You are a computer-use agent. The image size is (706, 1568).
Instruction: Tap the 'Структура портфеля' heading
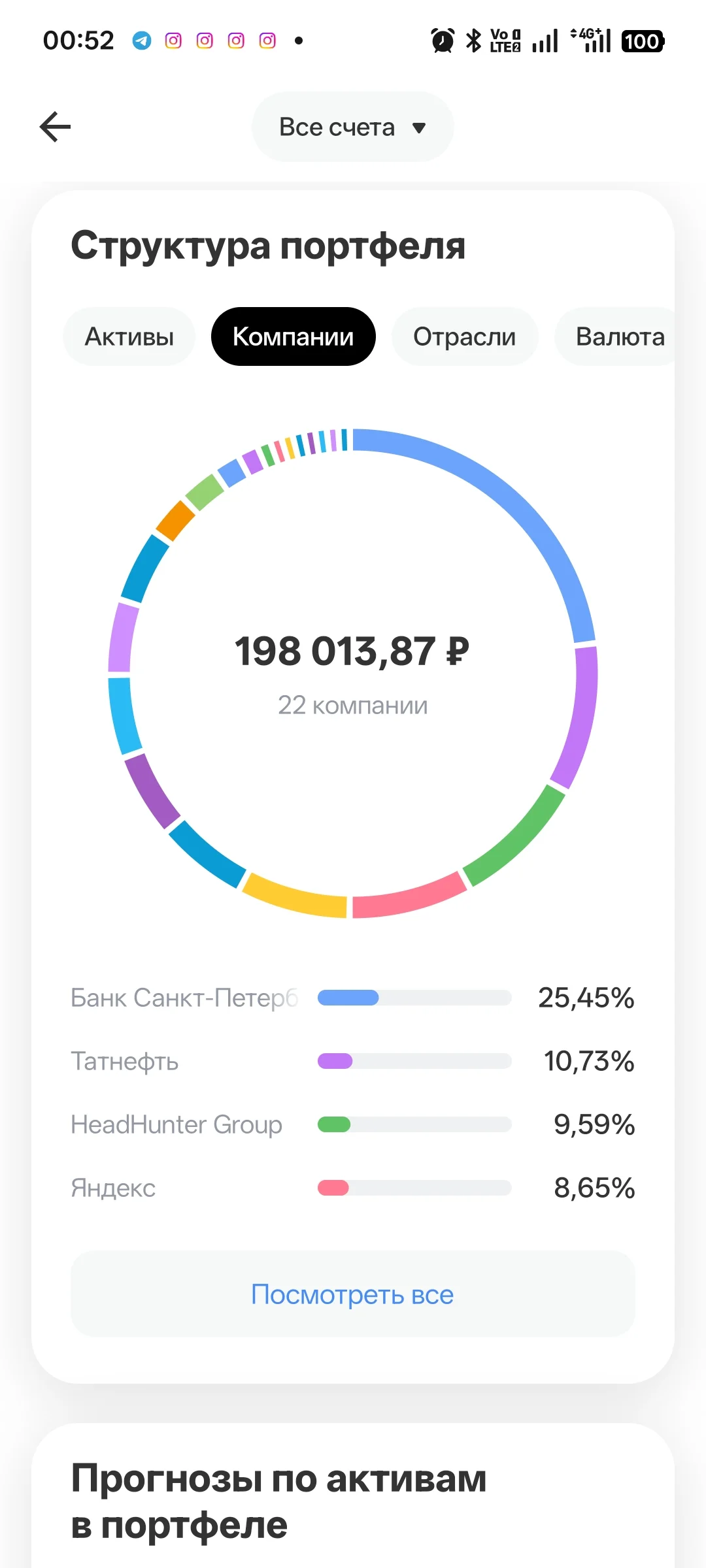point(268,246)
